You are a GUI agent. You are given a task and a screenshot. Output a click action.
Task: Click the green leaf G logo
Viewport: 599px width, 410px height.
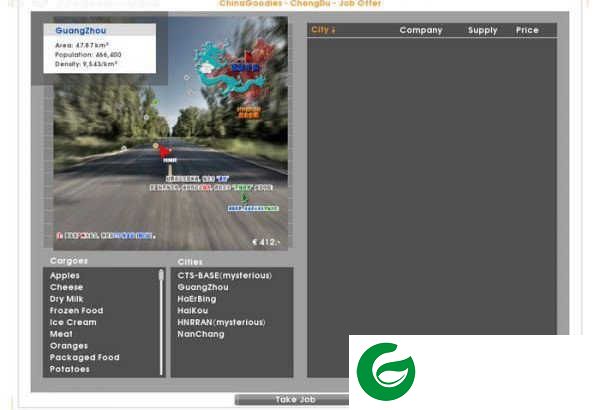coord(386,371)
